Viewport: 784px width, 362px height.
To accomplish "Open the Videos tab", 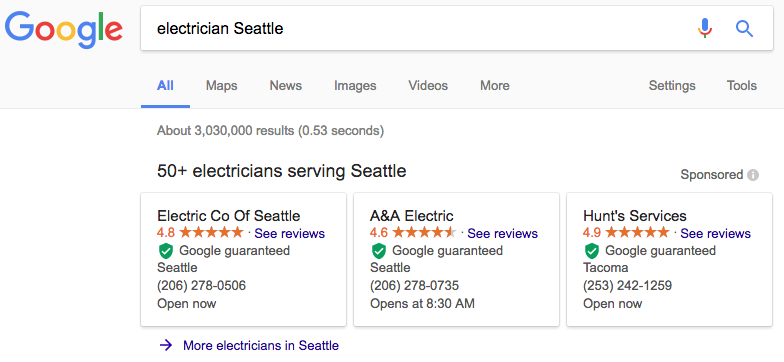I will 428,86.
